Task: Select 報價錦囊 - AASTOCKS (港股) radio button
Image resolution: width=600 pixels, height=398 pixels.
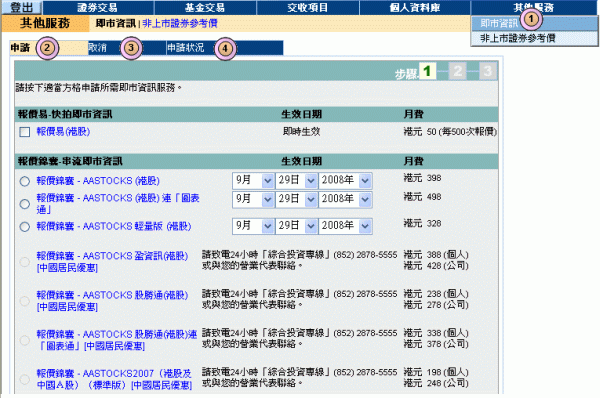Action: tap(25, 181)
